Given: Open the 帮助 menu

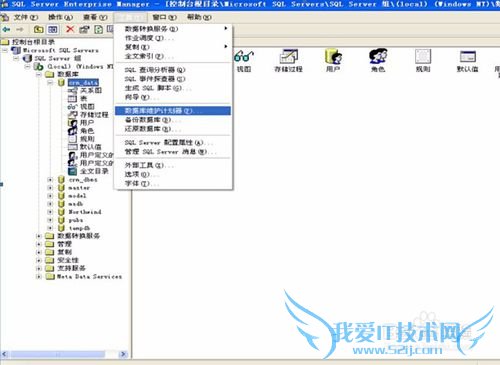Looking at the screenshot, I should (x=199, y=17).
